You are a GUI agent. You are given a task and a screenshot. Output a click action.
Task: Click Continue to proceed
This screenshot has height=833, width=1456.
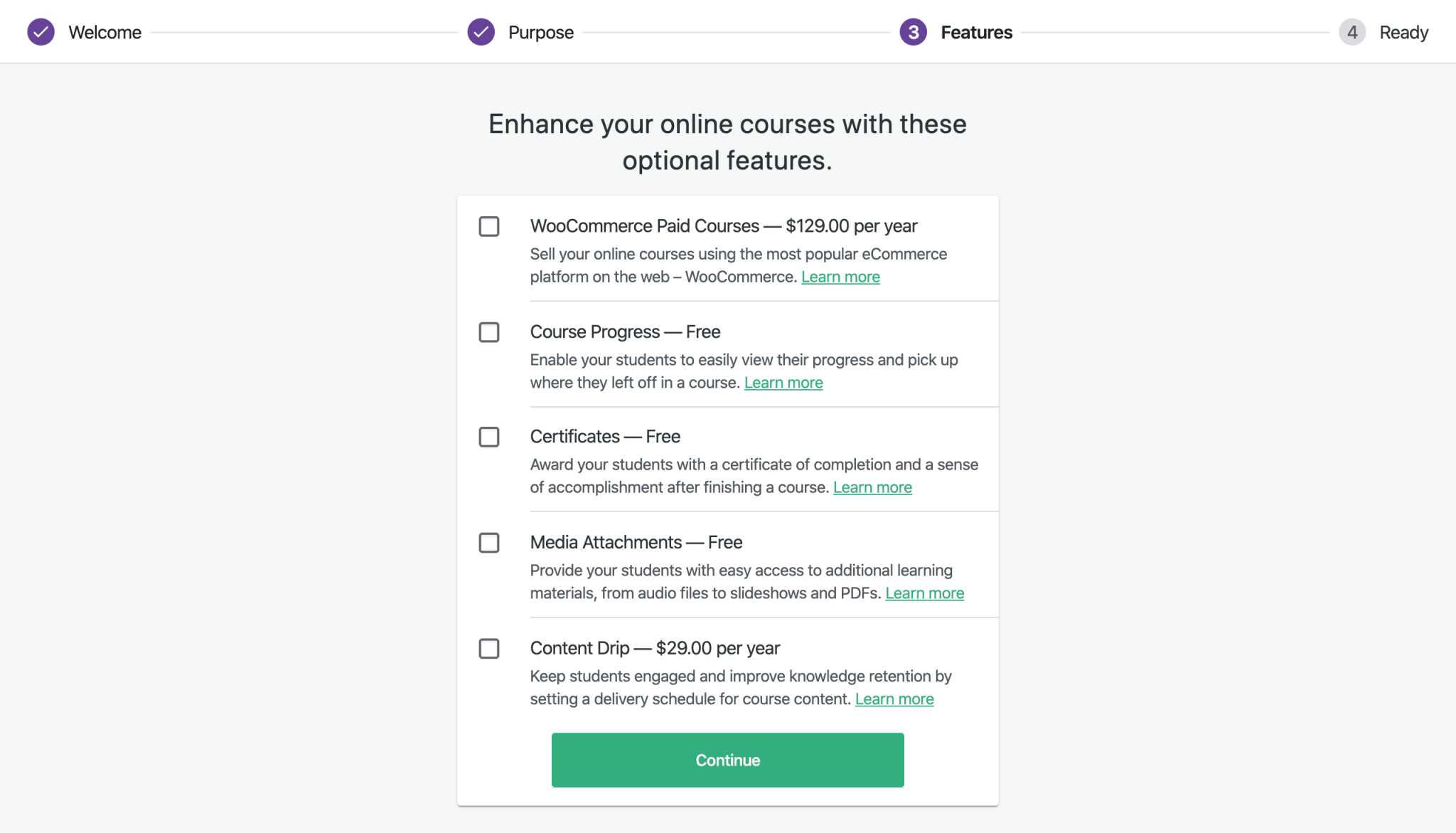(x=727, y=760)
